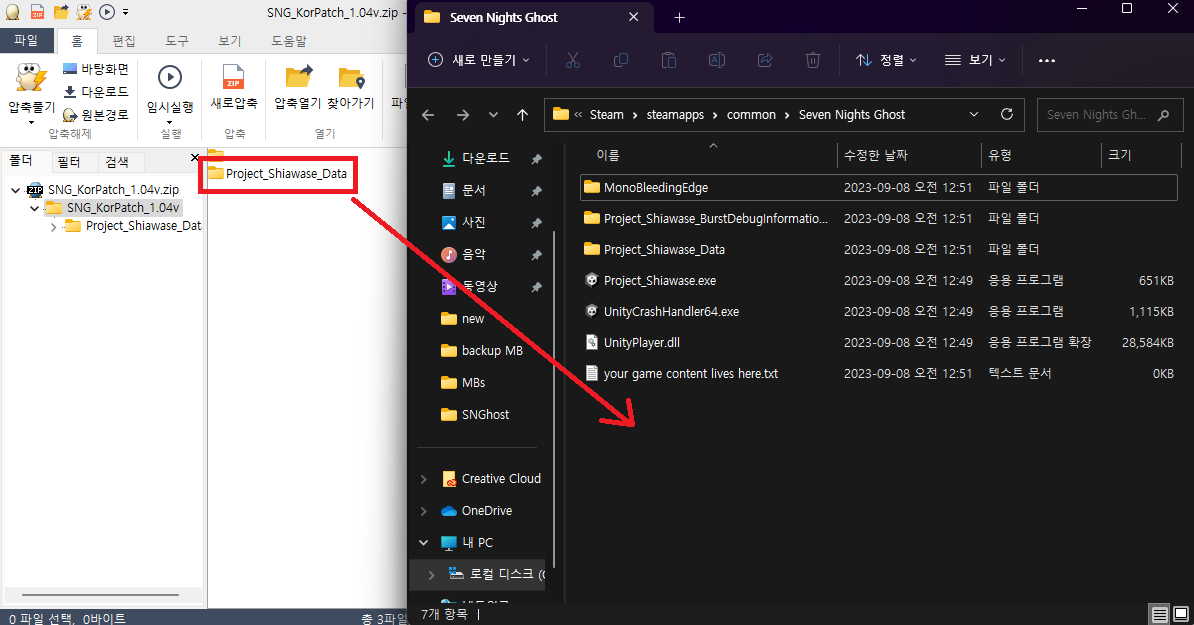Click common in the address breadcrumb
The height and width of the screenshot is (625, 1194).
751,115
